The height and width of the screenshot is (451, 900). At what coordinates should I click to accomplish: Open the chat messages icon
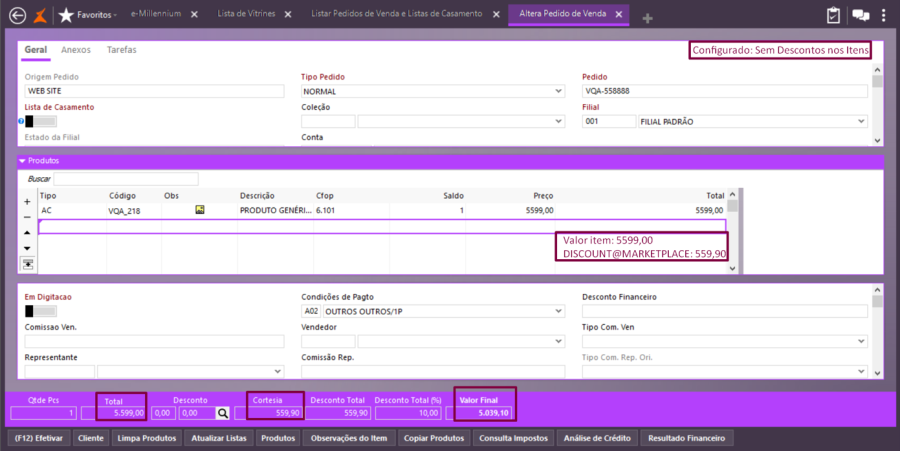[x=860, y=15]
